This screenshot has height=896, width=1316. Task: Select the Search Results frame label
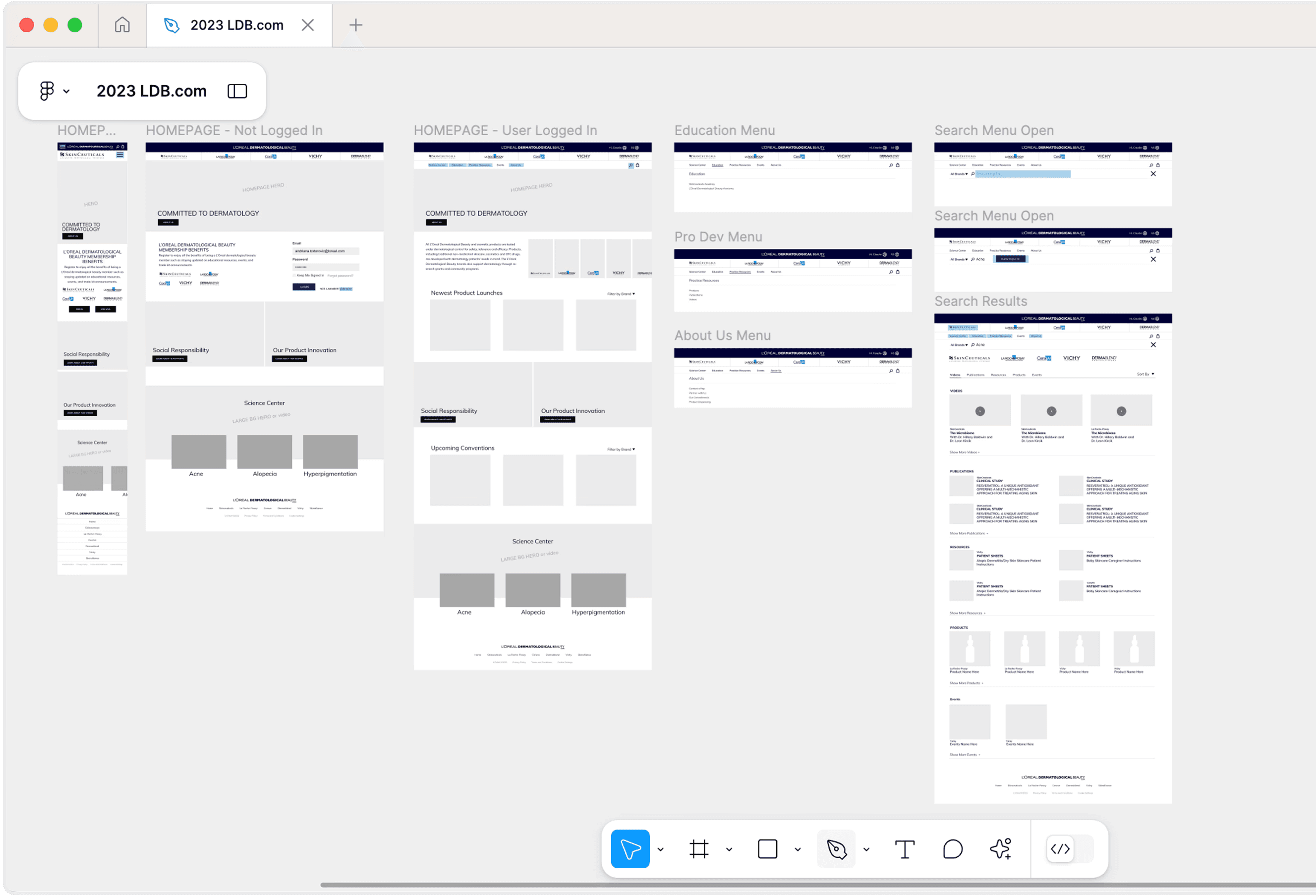(980, 301)
